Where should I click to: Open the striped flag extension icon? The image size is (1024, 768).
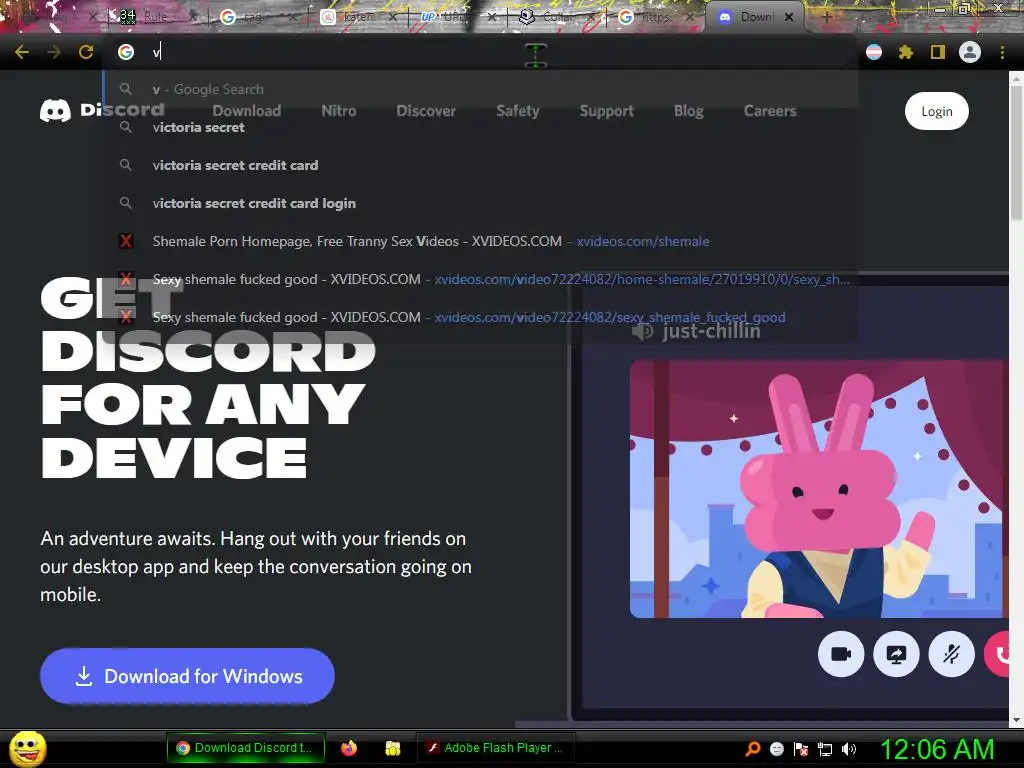(x=874, y=52)
